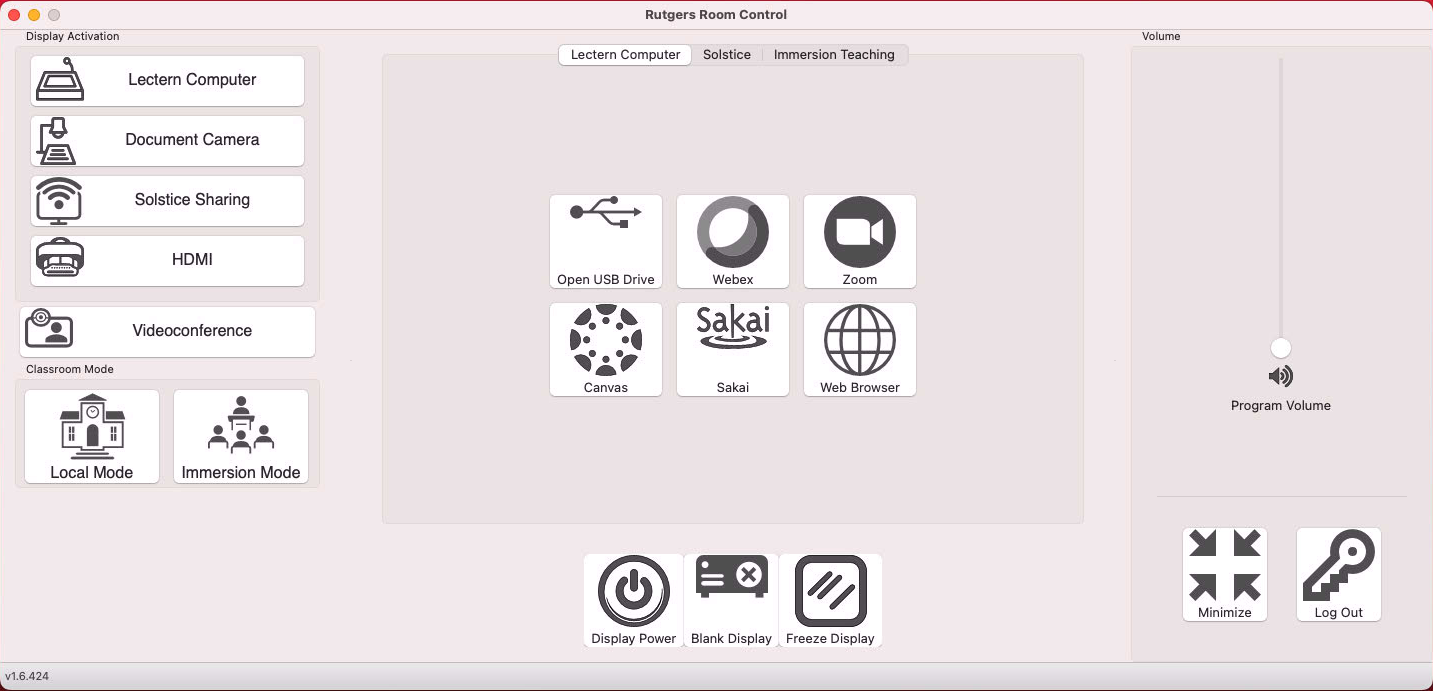Select HDMI as display source
The width and height of the screenshot is (1433, 691).
coord(167,260)
